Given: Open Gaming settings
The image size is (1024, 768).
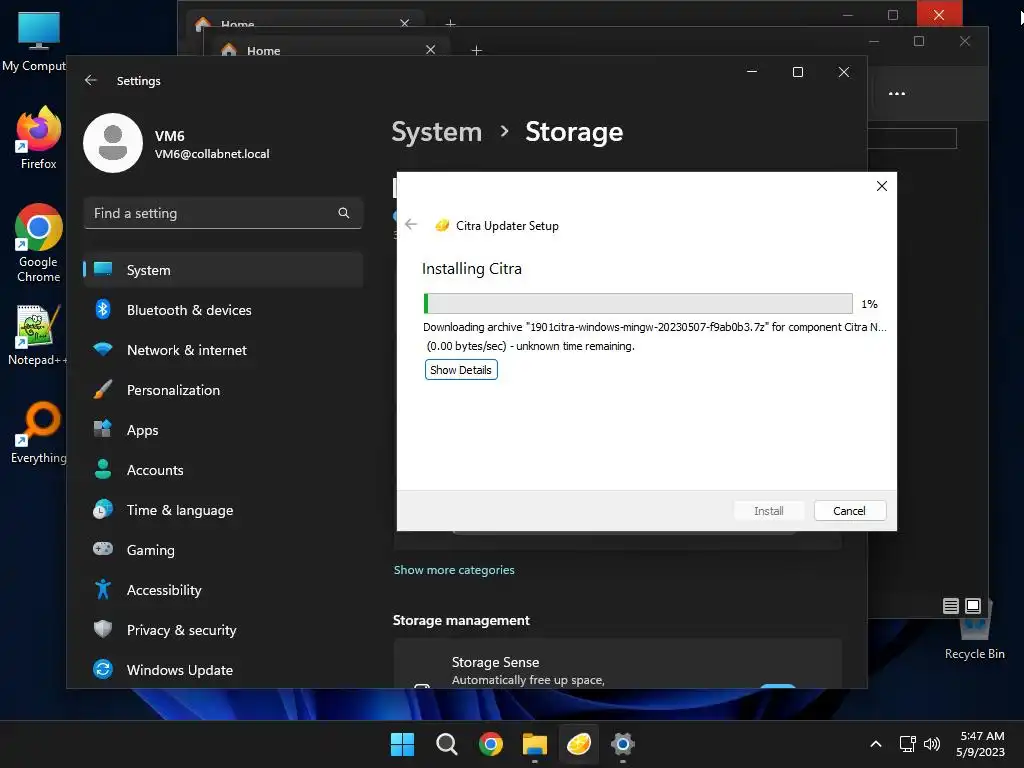Looking at the screenshot, I should (x=223, y=550).
